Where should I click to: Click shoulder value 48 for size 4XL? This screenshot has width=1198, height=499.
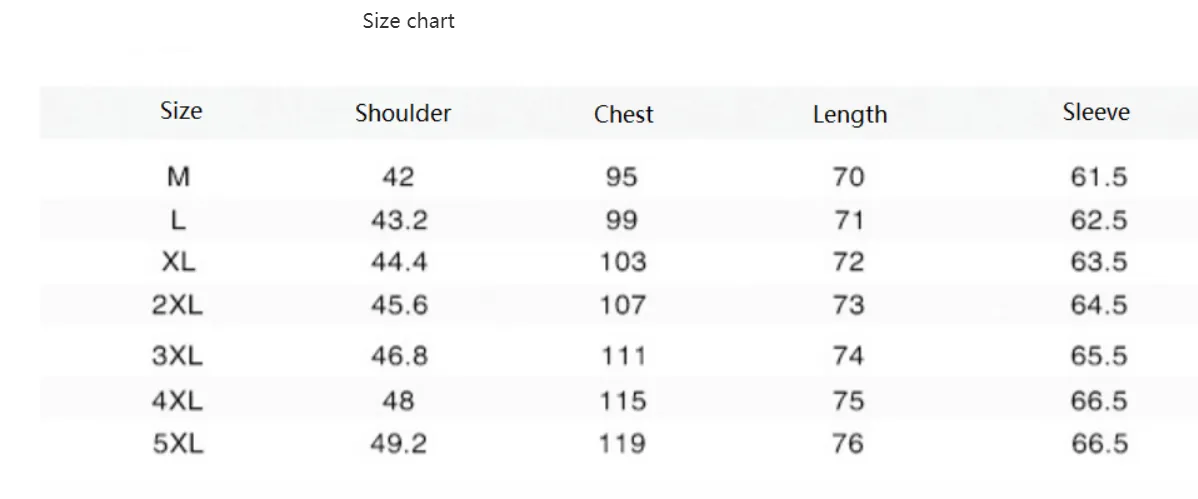click(x=398, y=400)
